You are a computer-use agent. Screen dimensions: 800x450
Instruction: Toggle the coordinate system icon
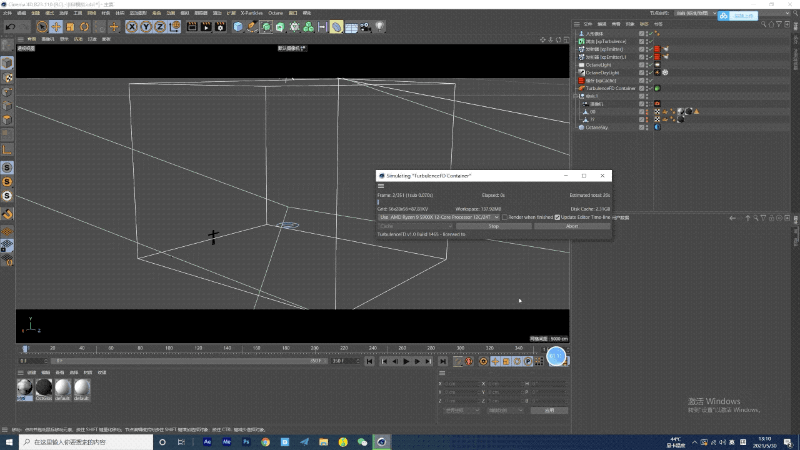click(x=174, y=27)
